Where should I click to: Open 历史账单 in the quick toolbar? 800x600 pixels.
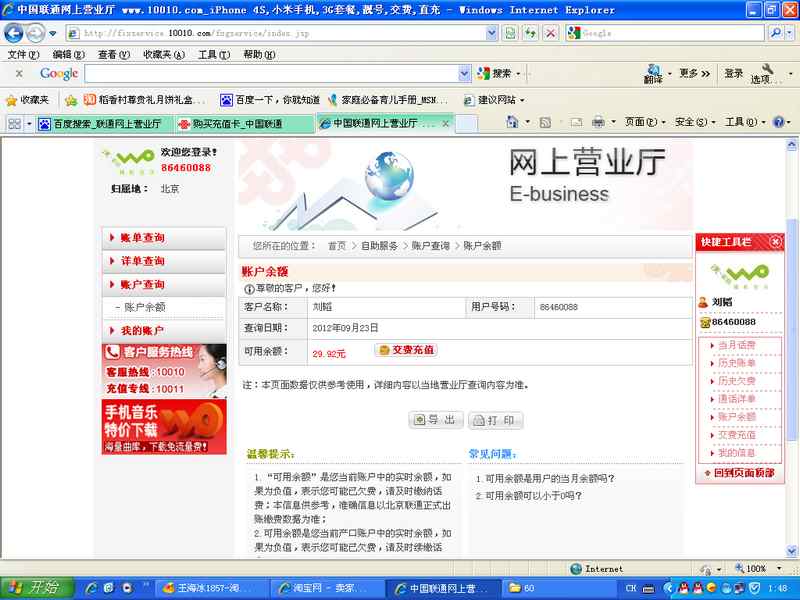pos(737,363)
